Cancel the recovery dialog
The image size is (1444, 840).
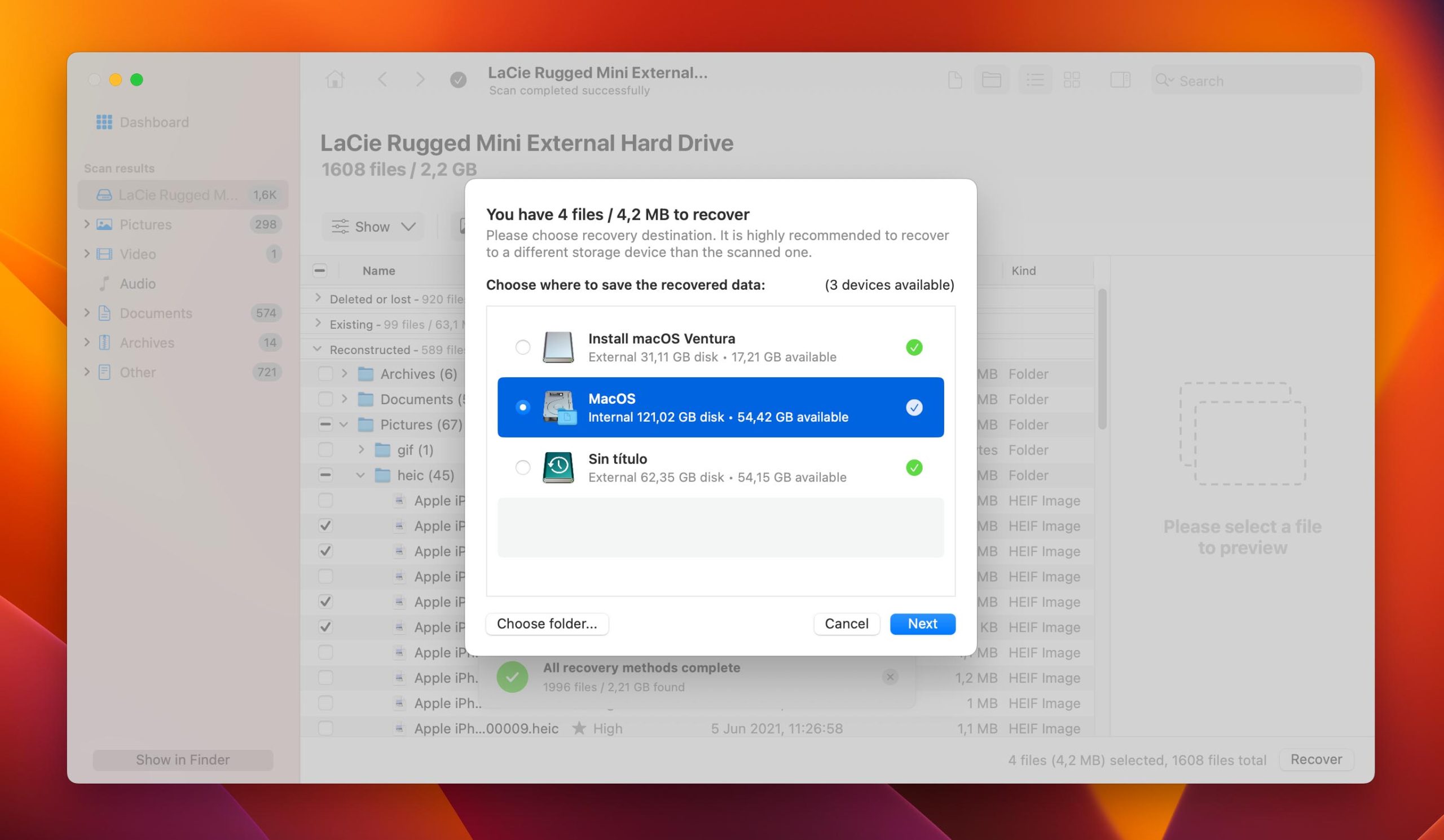846,624
